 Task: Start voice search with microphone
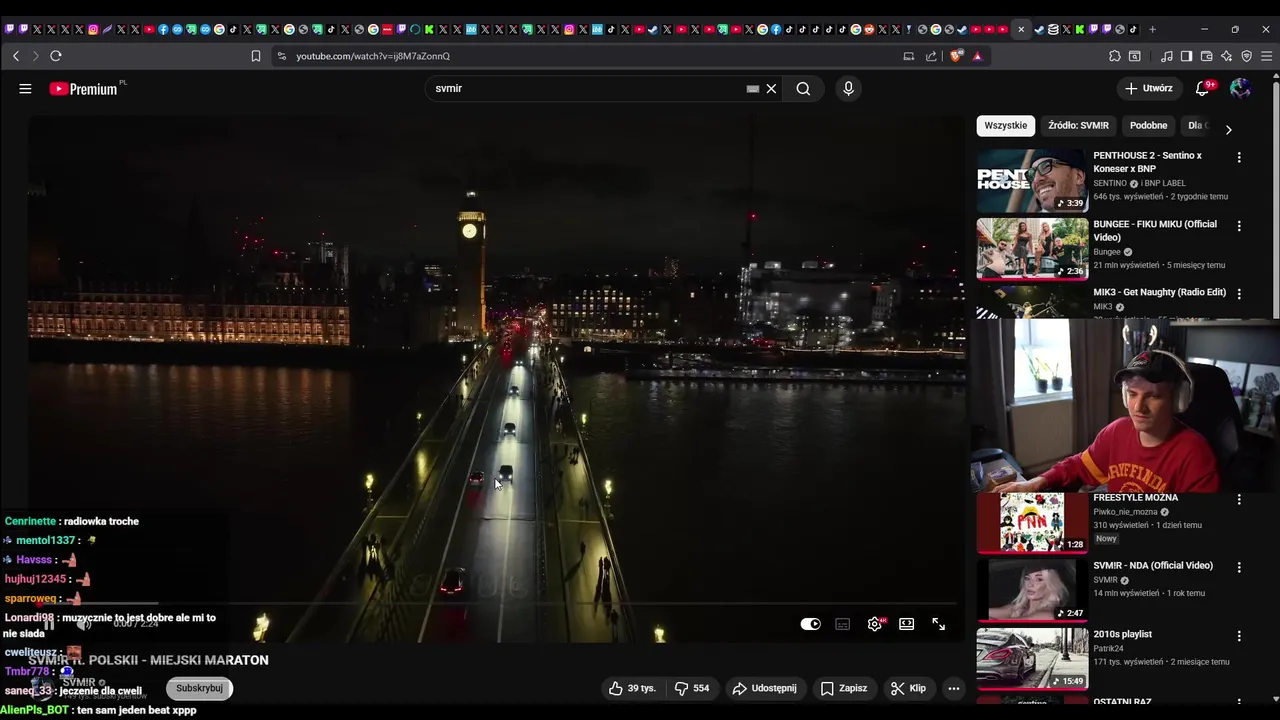pyautogui.click(x=848, y=89)
